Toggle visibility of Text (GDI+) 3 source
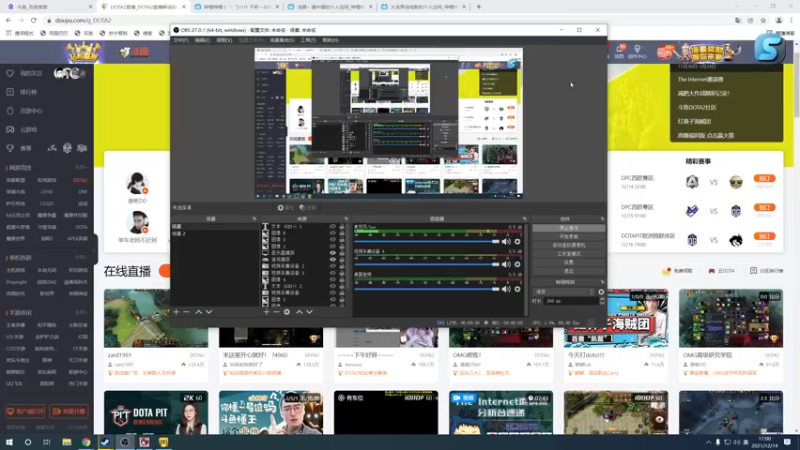The width and height of the screenshot is (800, 450). (x=333, y=227)
